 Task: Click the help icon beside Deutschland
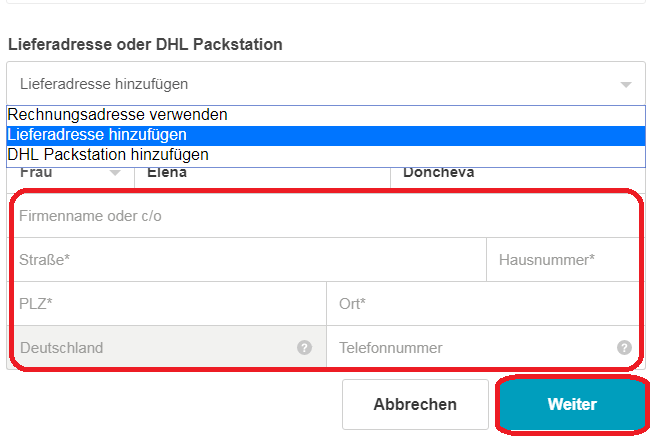pyautogui.click(x=304, y=348)
